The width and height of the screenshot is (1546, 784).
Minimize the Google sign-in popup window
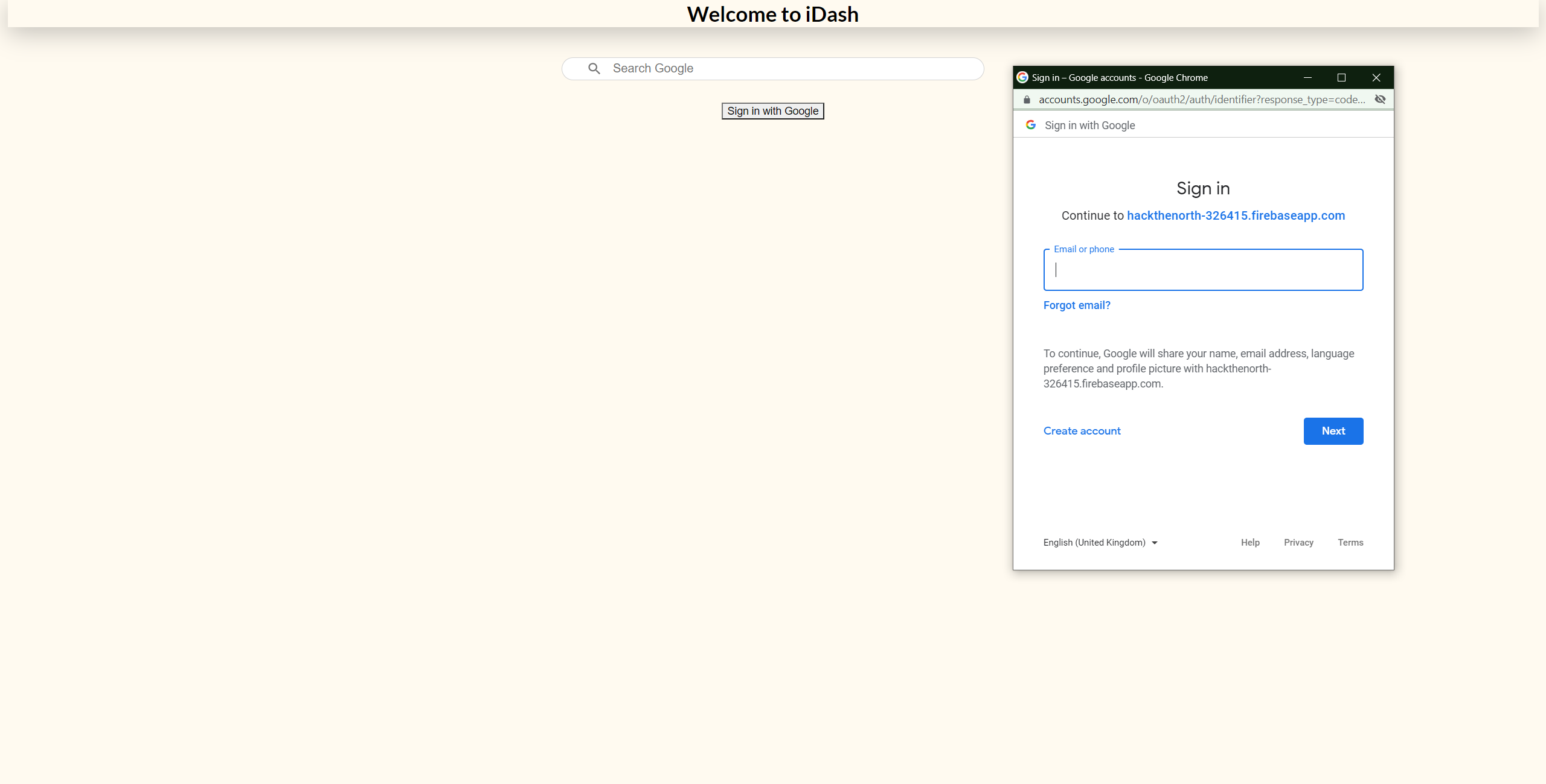[1307, 77]
